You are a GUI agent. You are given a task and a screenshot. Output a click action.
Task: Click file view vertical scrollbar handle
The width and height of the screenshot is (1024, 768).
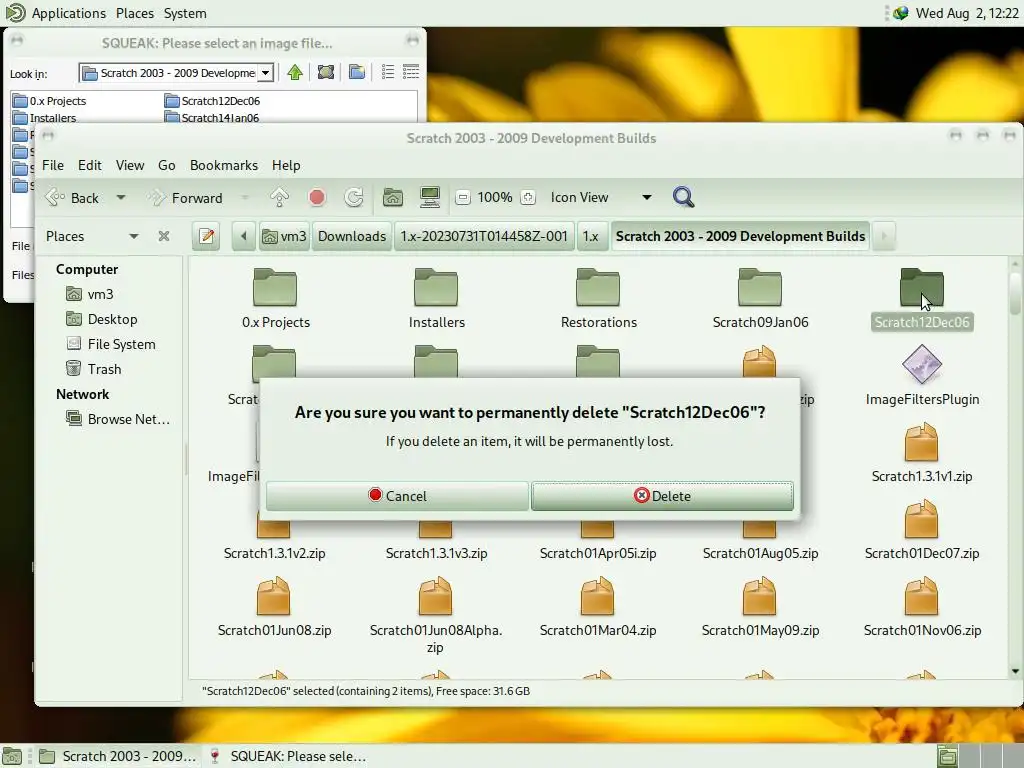point(1015,292)
